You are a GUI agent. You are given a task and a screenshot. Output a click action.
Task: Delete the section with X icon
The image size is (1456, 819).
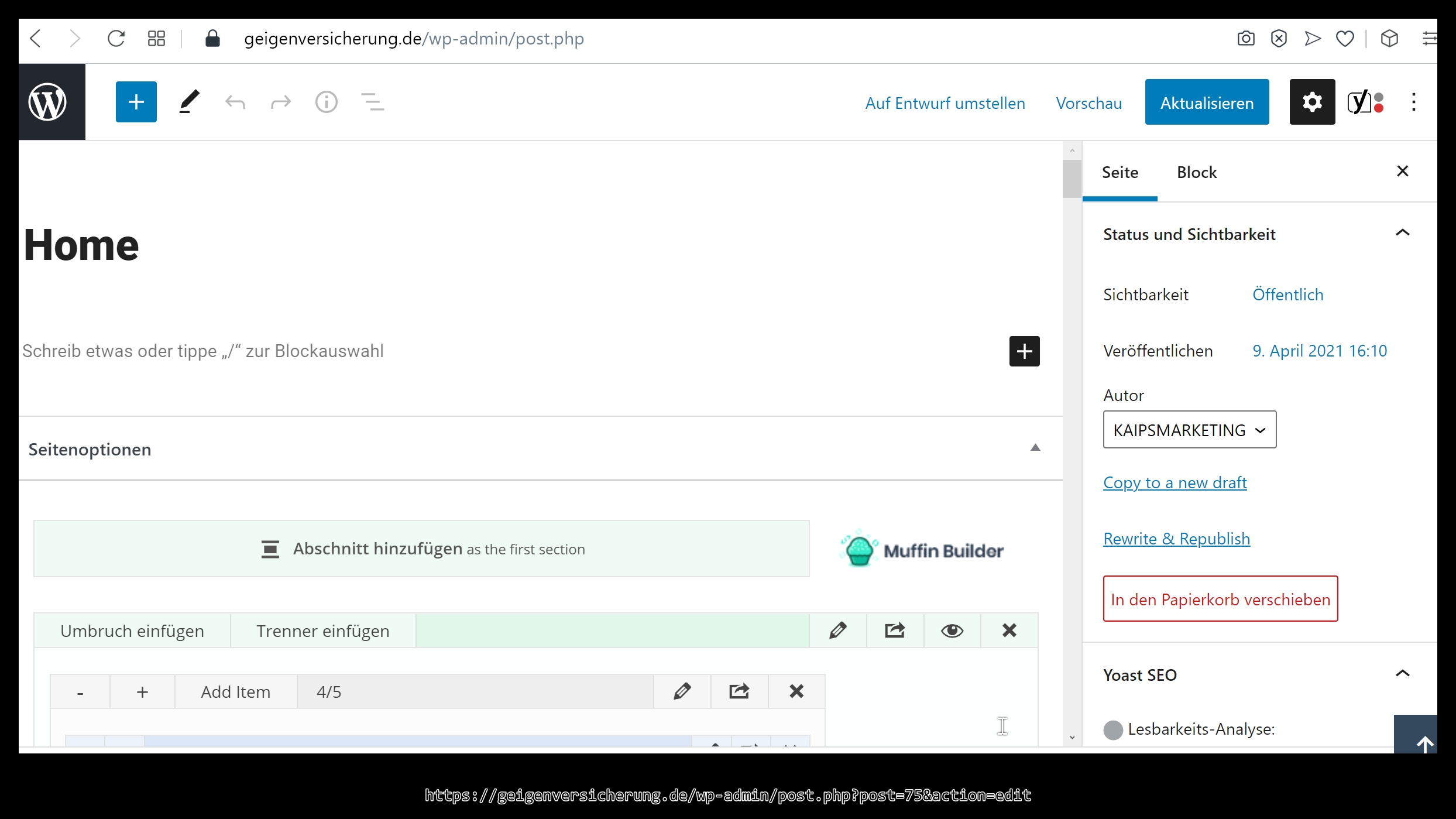click(1009, 630)
